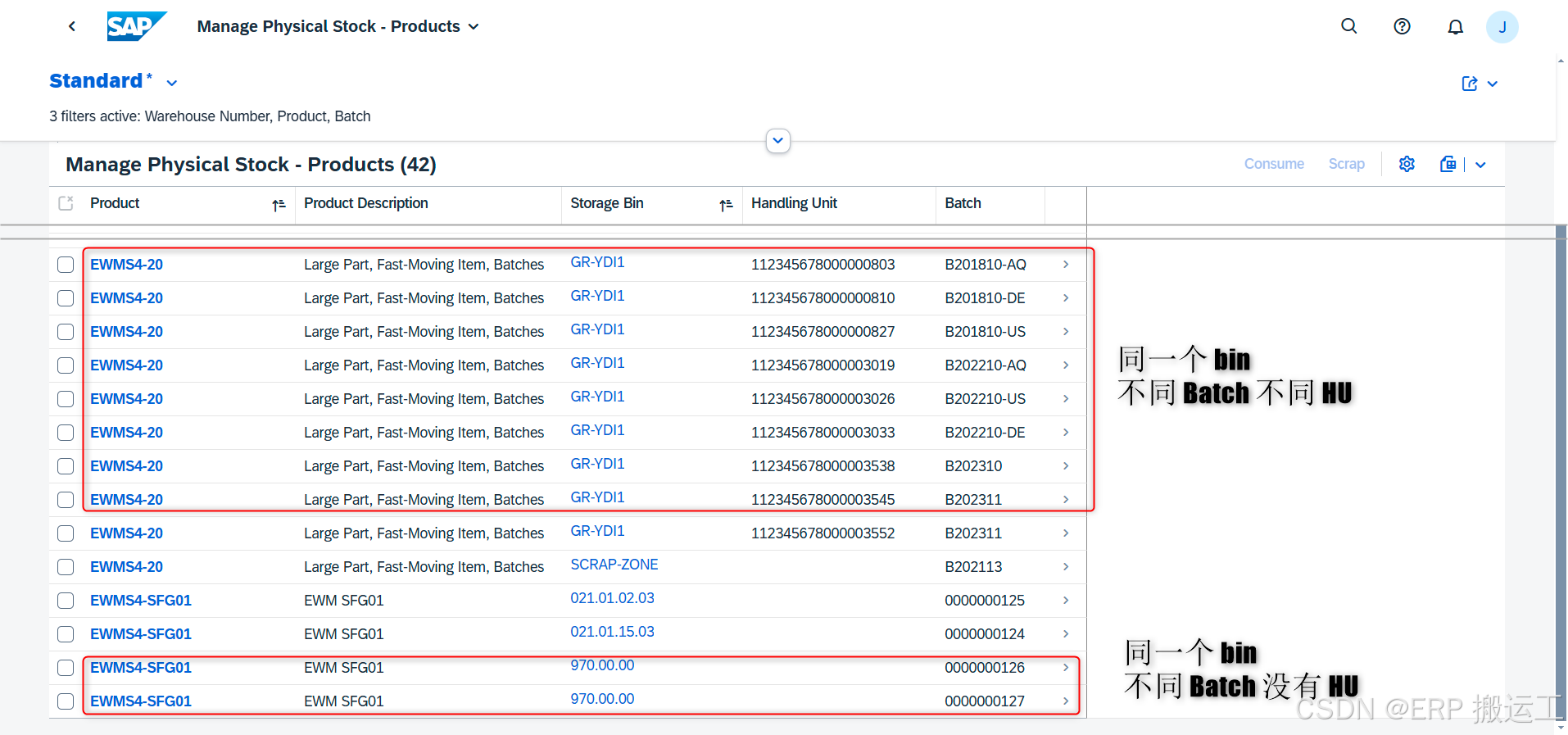Open SCRAP-ZONE storage bin link
Screen dimensions: 1568x735
(x=614, y=565)
